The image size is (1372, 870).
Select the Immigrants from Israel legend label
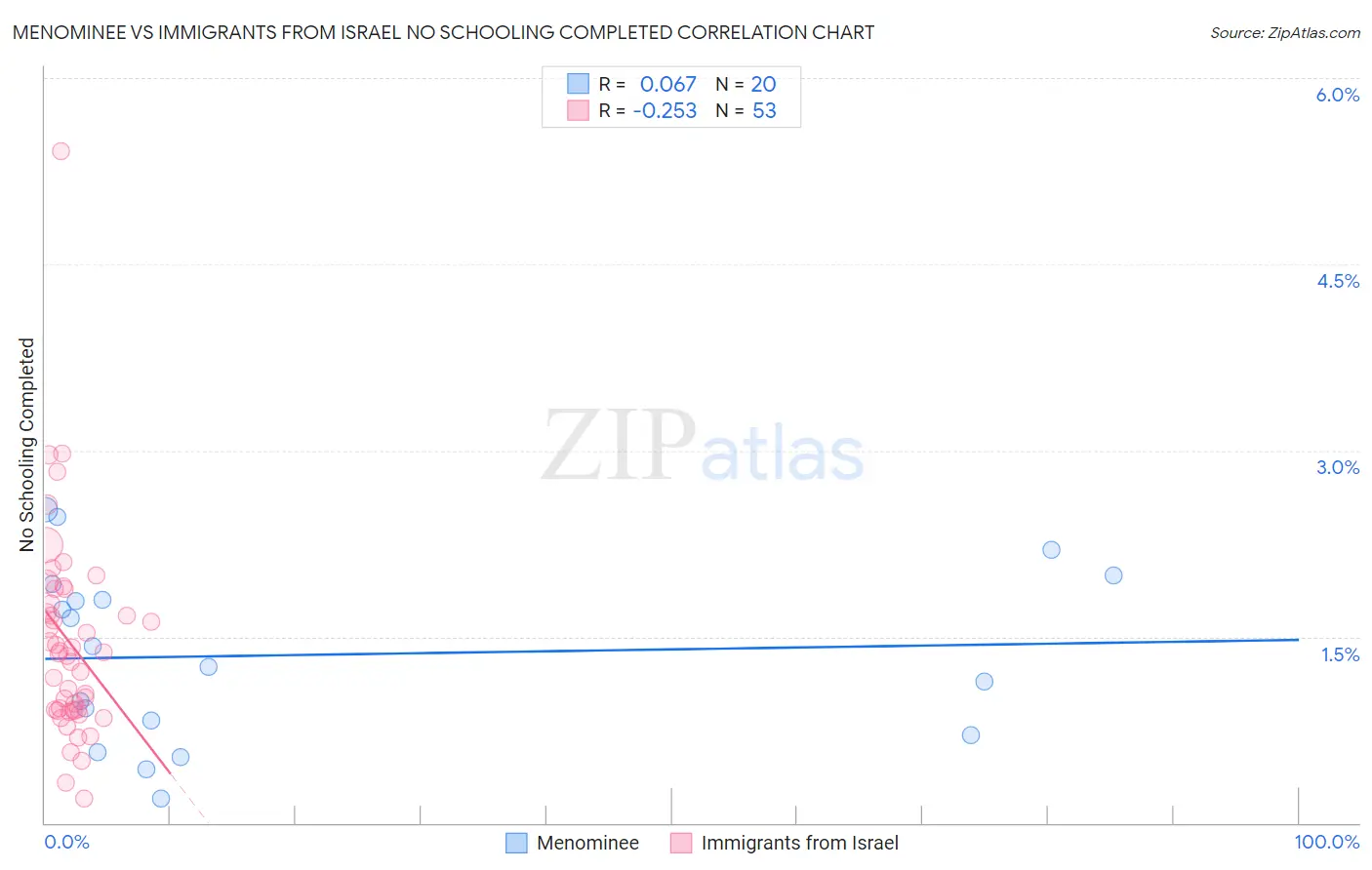800,843
